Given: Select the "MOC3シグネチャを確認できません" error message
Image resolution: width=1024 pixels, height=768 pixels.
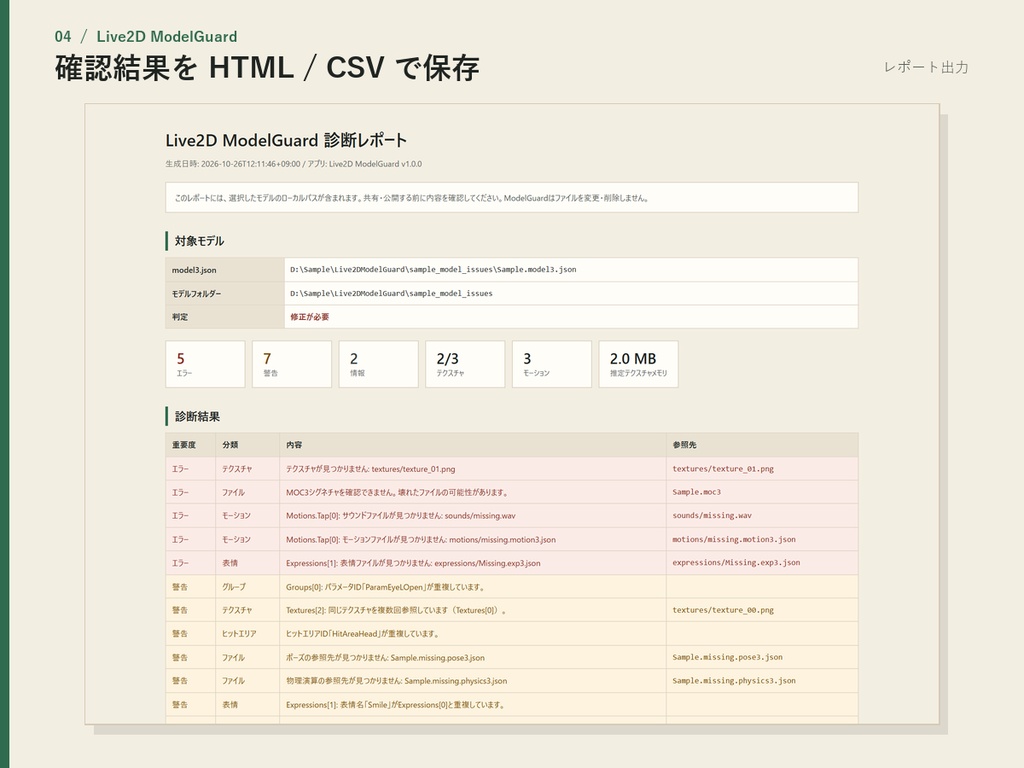Looking at the screenshot, I should pos(397,492).
